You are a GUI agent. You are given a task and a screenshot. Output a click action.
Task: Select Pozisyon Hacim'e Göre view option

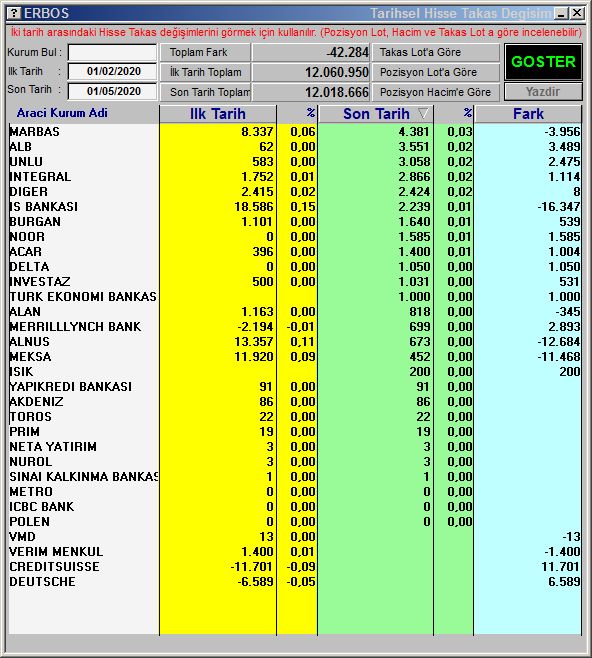tap(436, 92)
